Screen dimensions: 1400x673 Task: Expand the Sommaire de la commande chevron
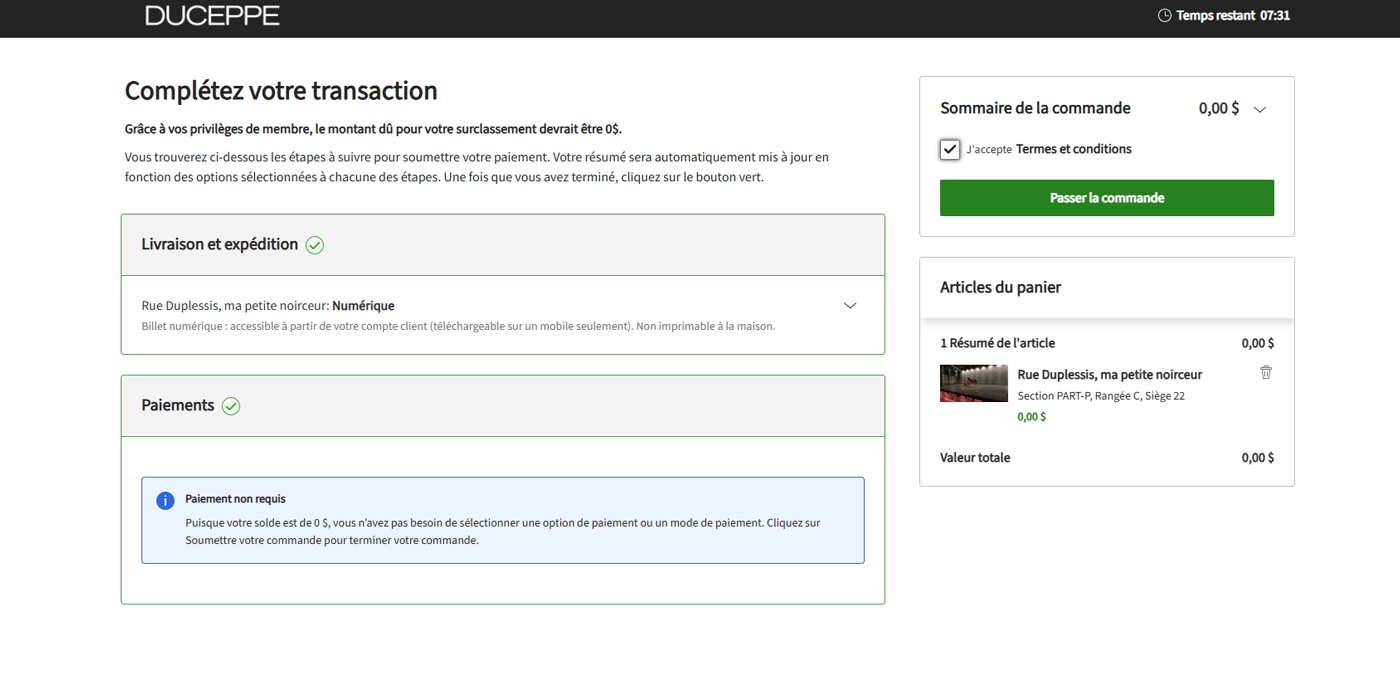click(1260, 110)
